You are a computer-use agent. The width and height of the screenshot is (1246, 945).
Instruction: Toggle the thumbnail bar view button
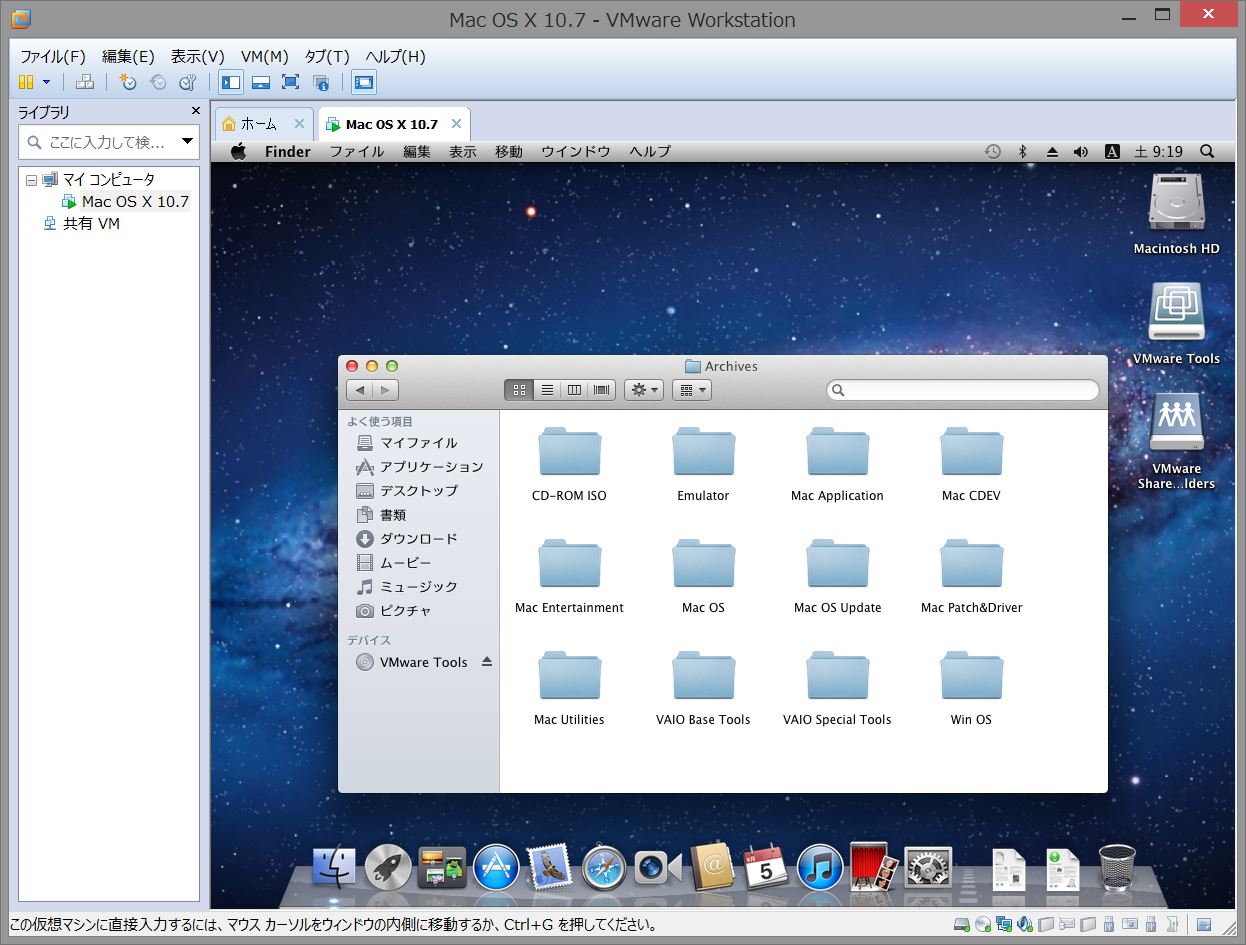pos(261,82)
